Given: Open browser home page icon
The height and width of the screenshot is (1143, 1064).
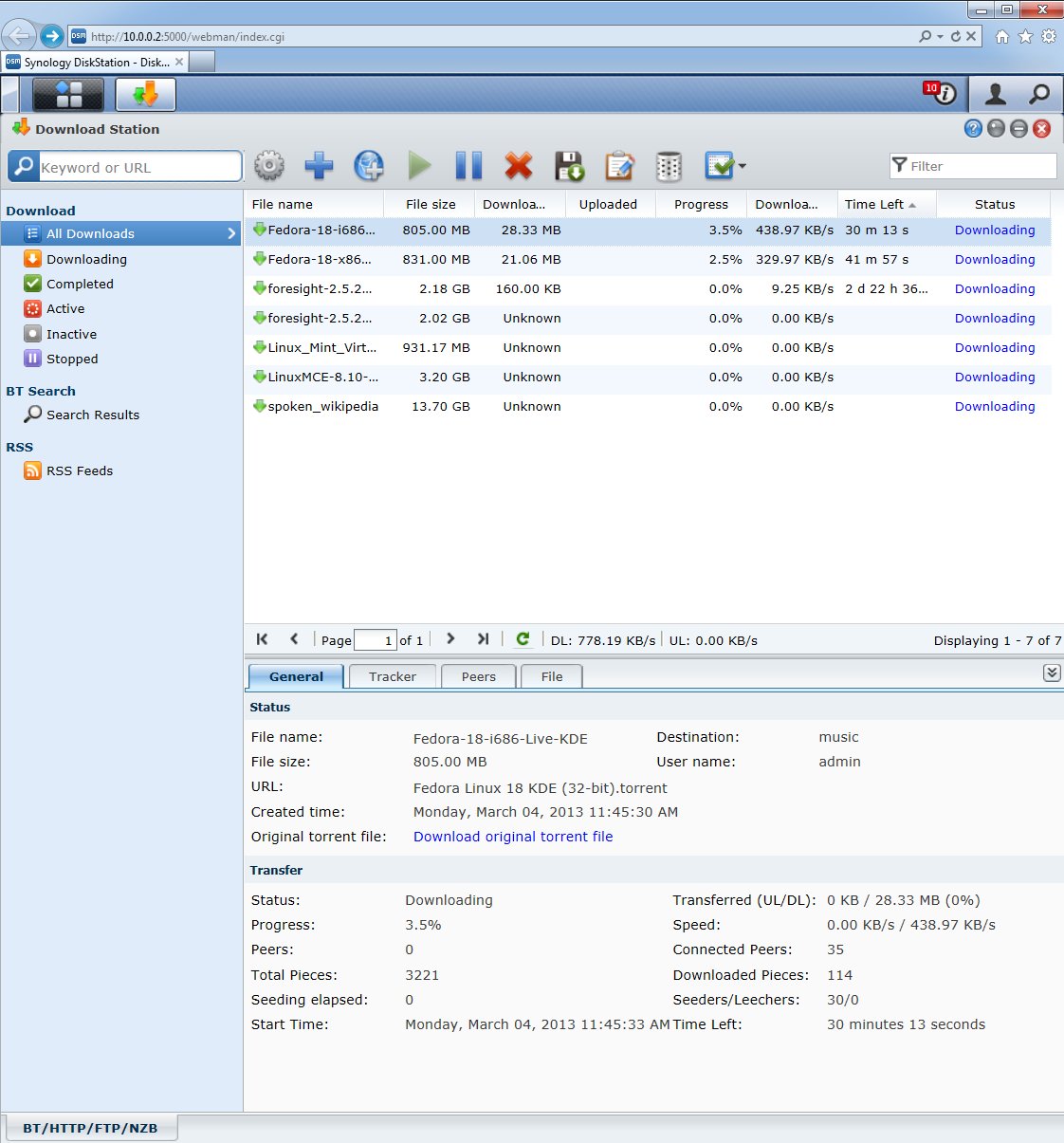Looking at the screenshot, I should coord(1002,36).
